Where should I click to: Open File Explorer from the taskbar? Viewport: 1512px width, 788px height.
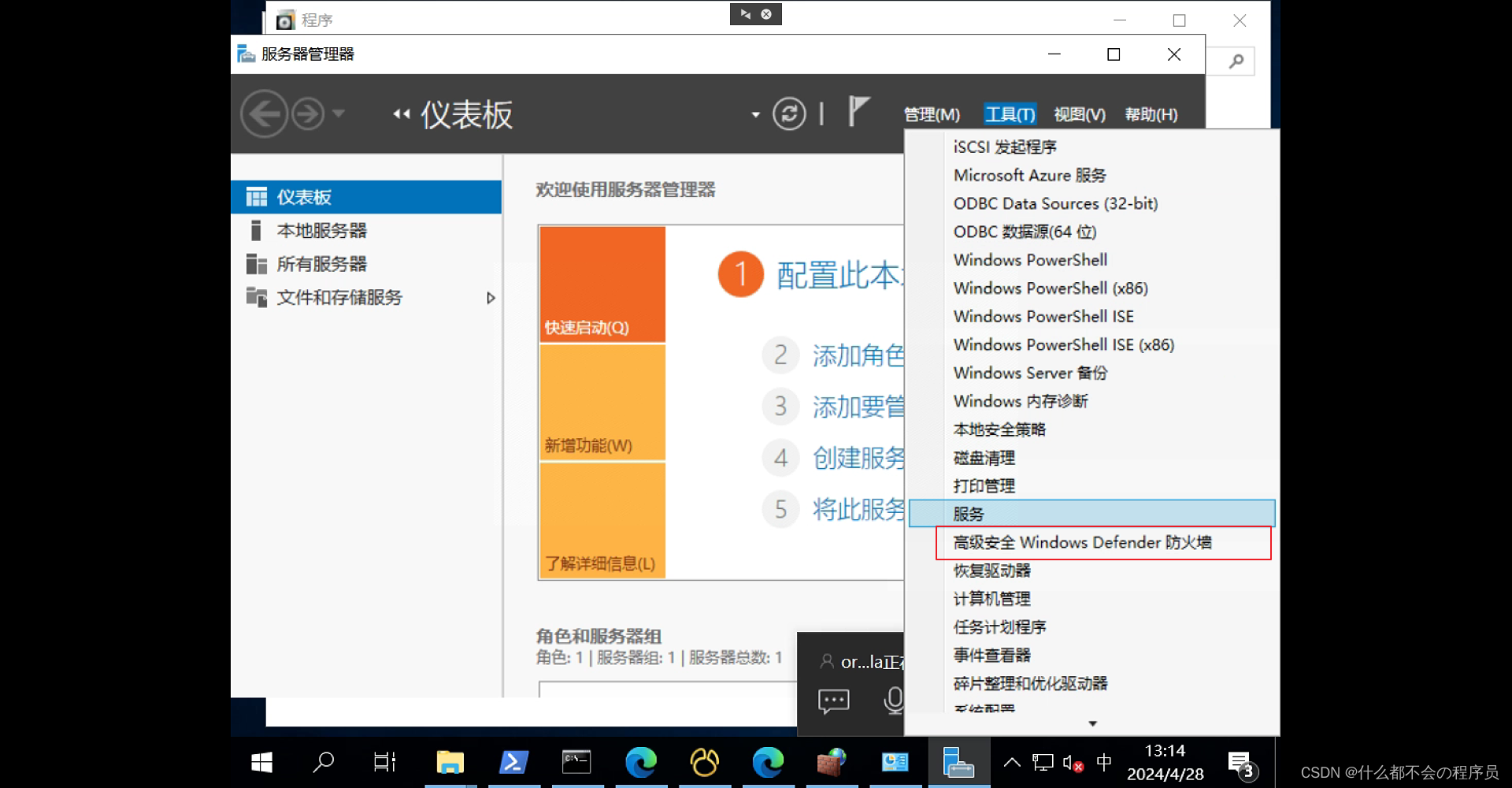[x=450, y=762]
